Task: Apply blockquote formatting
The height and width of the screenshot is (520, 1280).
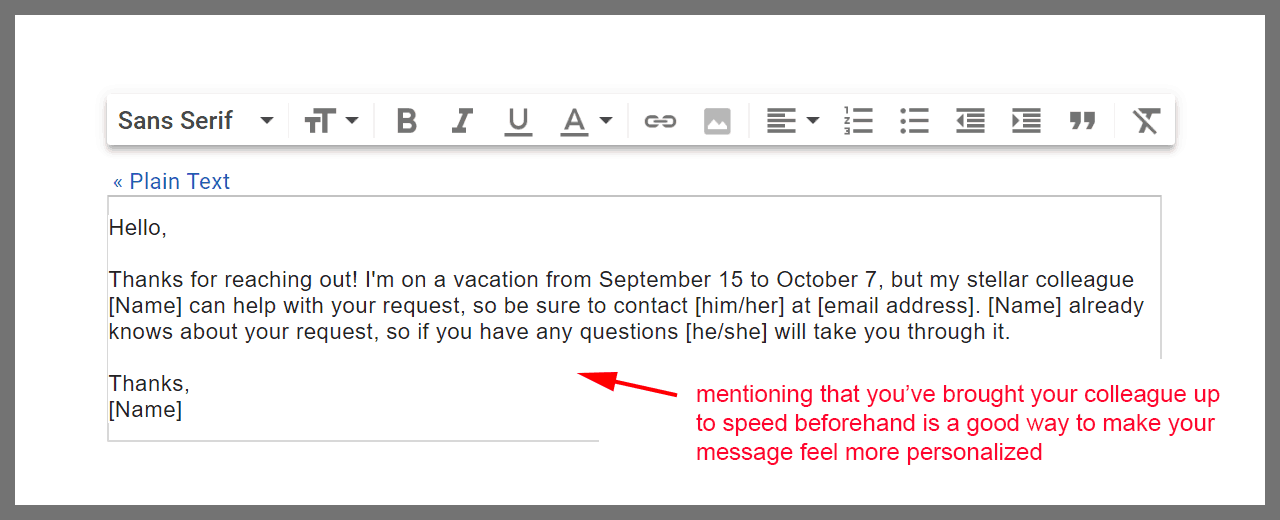Action: click(1082, 121)
